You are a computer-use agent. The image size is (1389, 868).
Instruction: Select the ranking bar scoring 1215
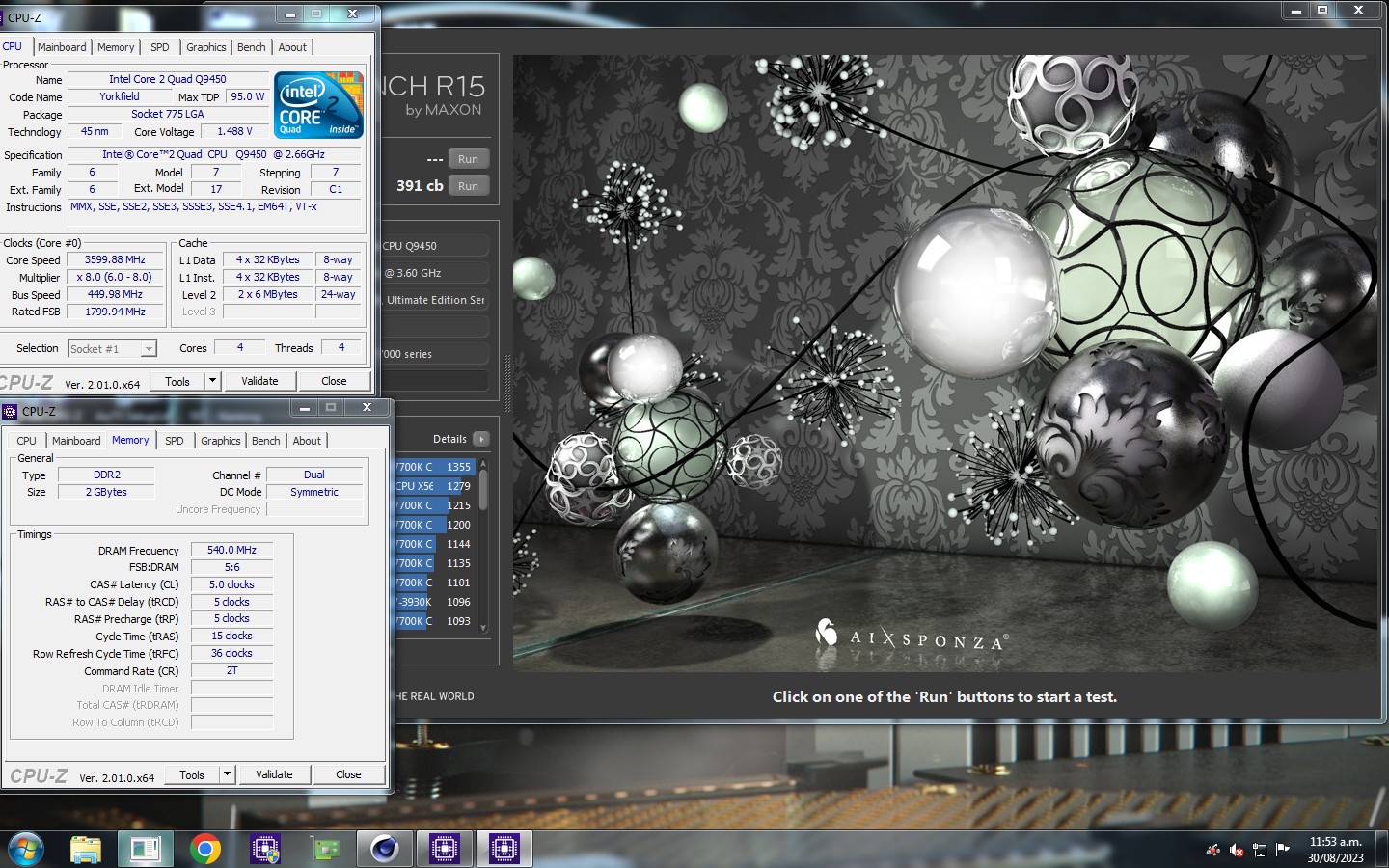click(x=435, y=505)
